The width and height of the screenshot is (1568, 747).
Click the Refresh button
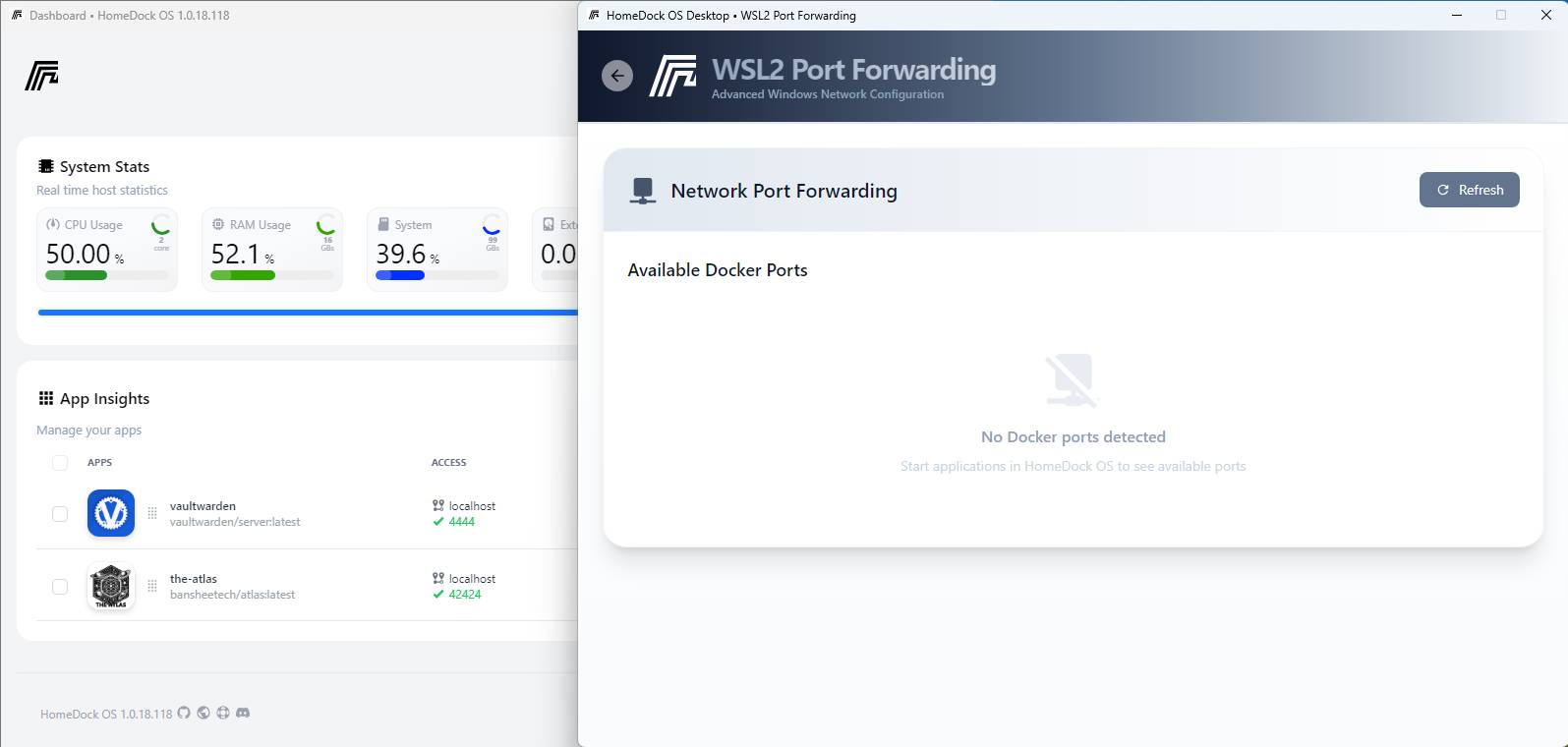click(1470, 190)
